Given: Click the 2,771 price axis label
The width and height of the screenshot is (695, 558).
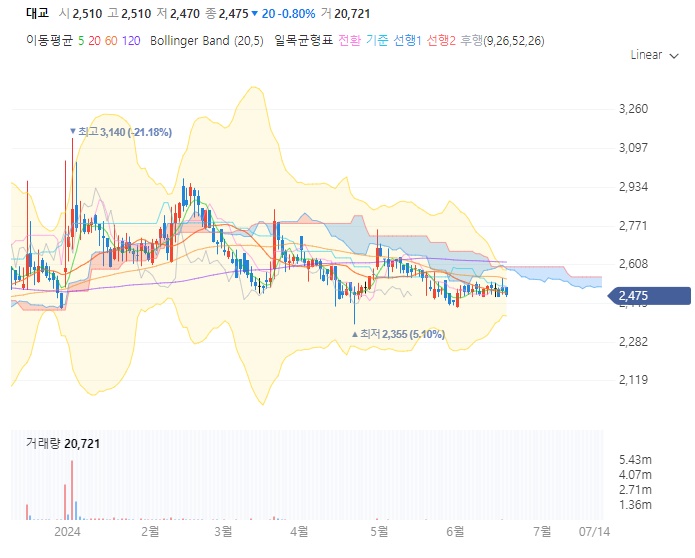Looking at the screenshot, I should tap(633, 226).
